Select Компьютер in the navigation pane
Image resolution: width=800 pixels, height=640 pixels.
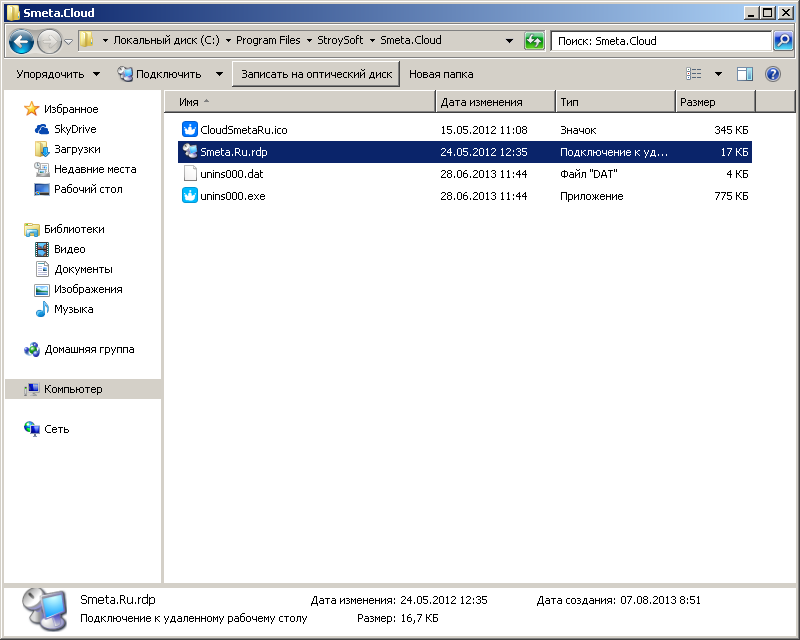pyautogui.click(x=73, y=389)
